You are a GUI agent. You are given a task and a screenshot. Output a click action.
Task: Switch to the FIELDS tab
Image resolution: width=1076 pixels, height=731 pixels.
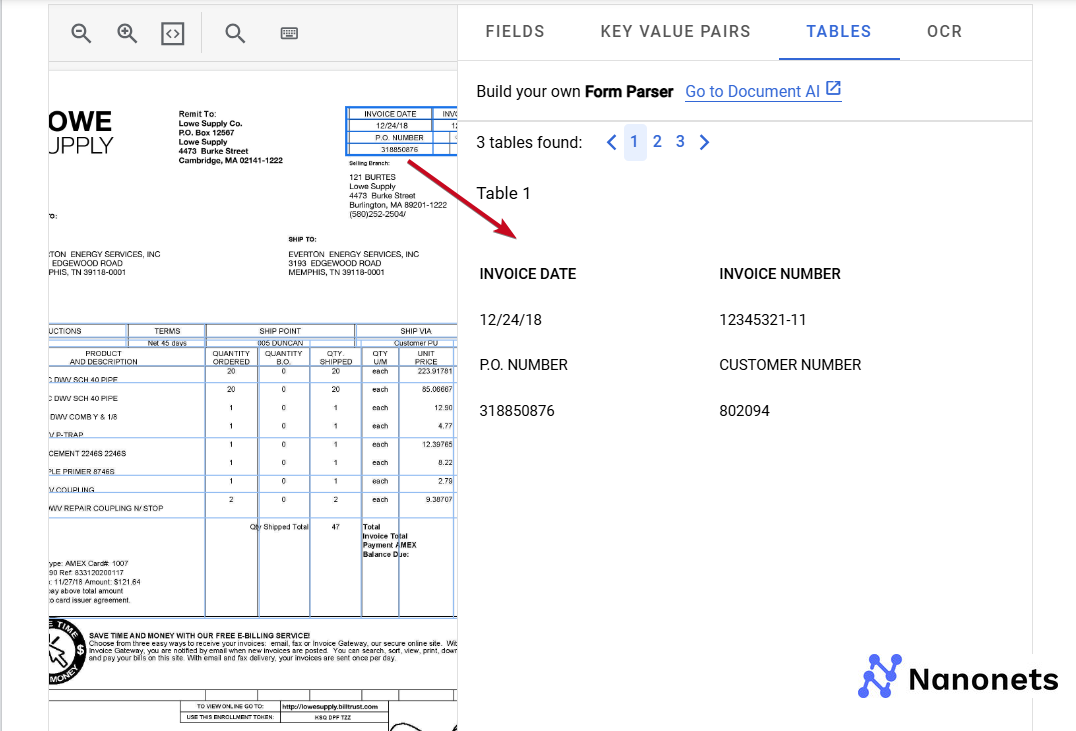pos(515,31)
